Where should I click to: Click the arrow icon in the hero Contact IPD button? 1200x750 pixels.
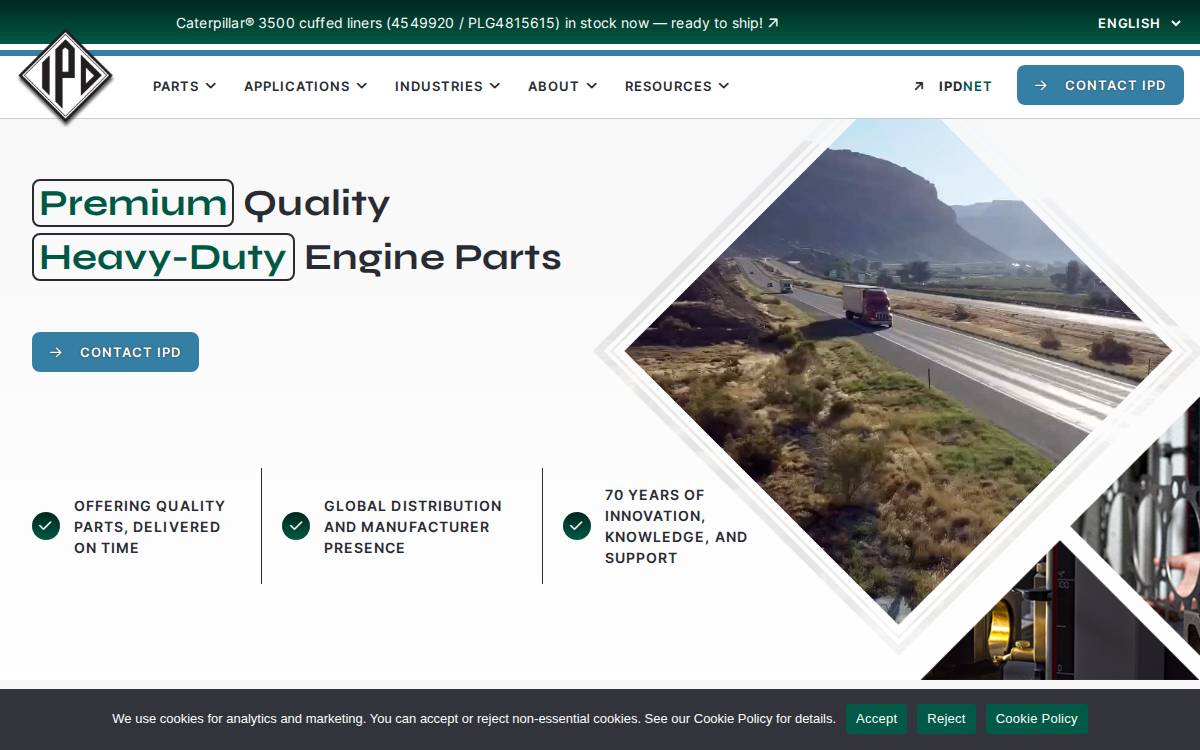click(x=56, y=352)
